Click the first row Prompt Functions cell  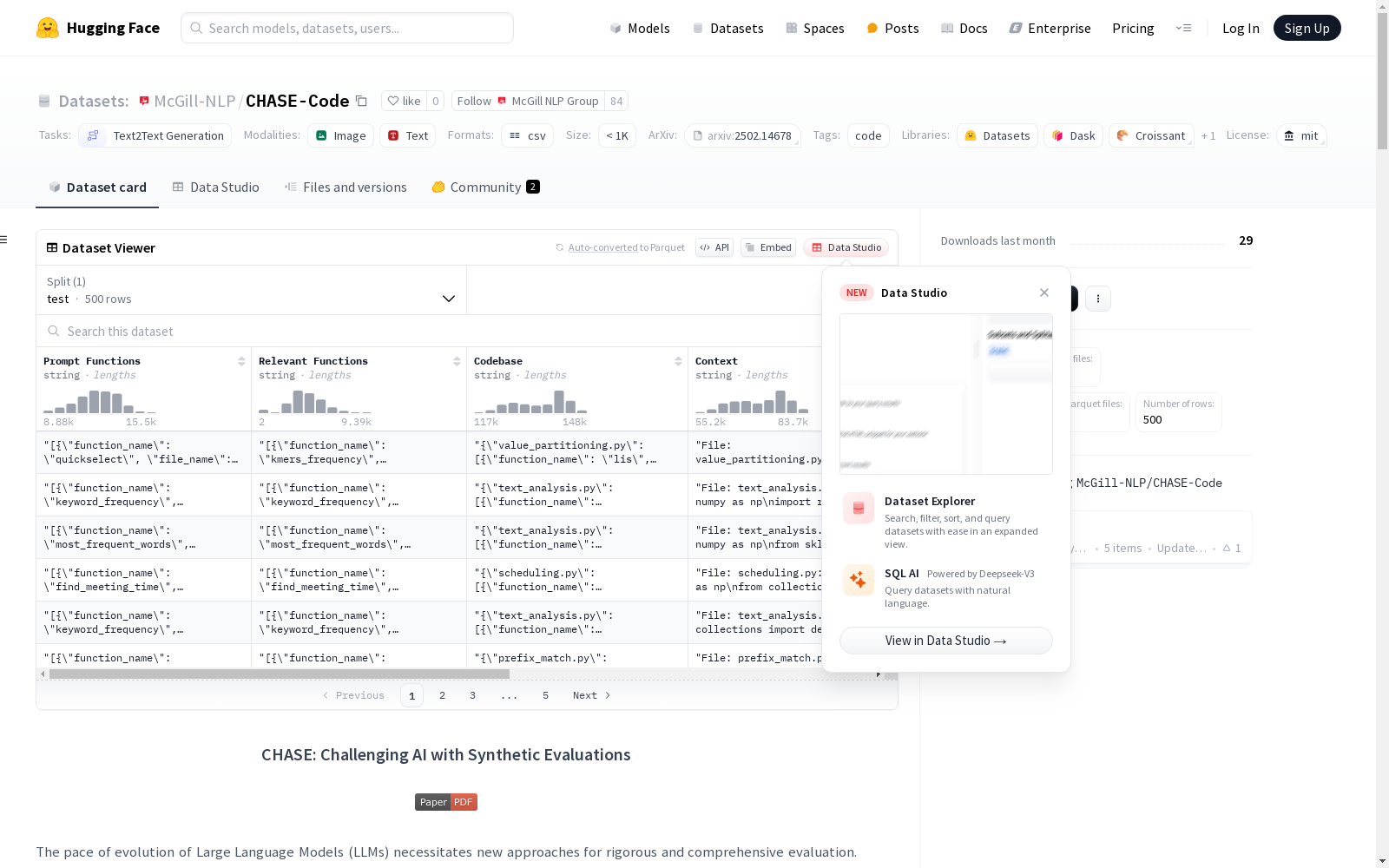[144, 452]
